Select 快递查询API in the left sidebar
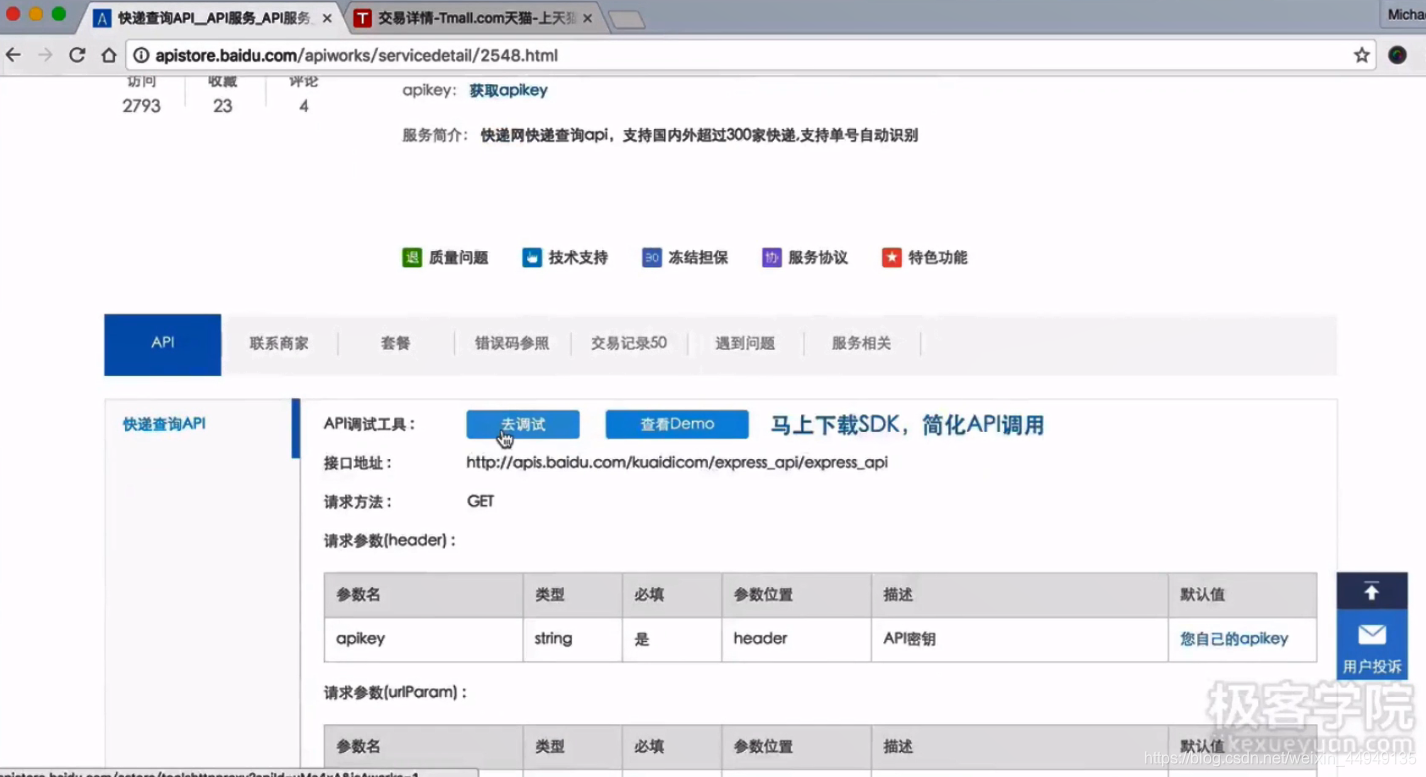This screenshot has height=777, width=1426. click(x=164, y=424)
